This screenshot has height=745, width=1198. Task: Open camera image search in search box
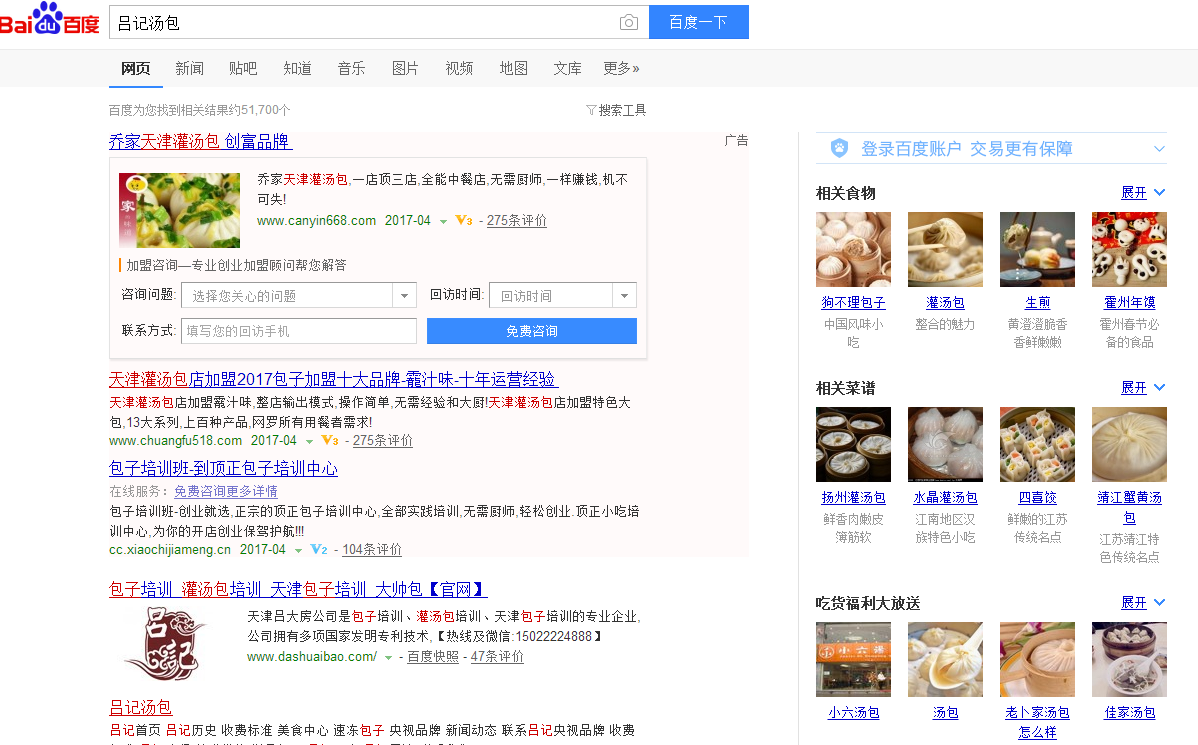pos(629,22)
